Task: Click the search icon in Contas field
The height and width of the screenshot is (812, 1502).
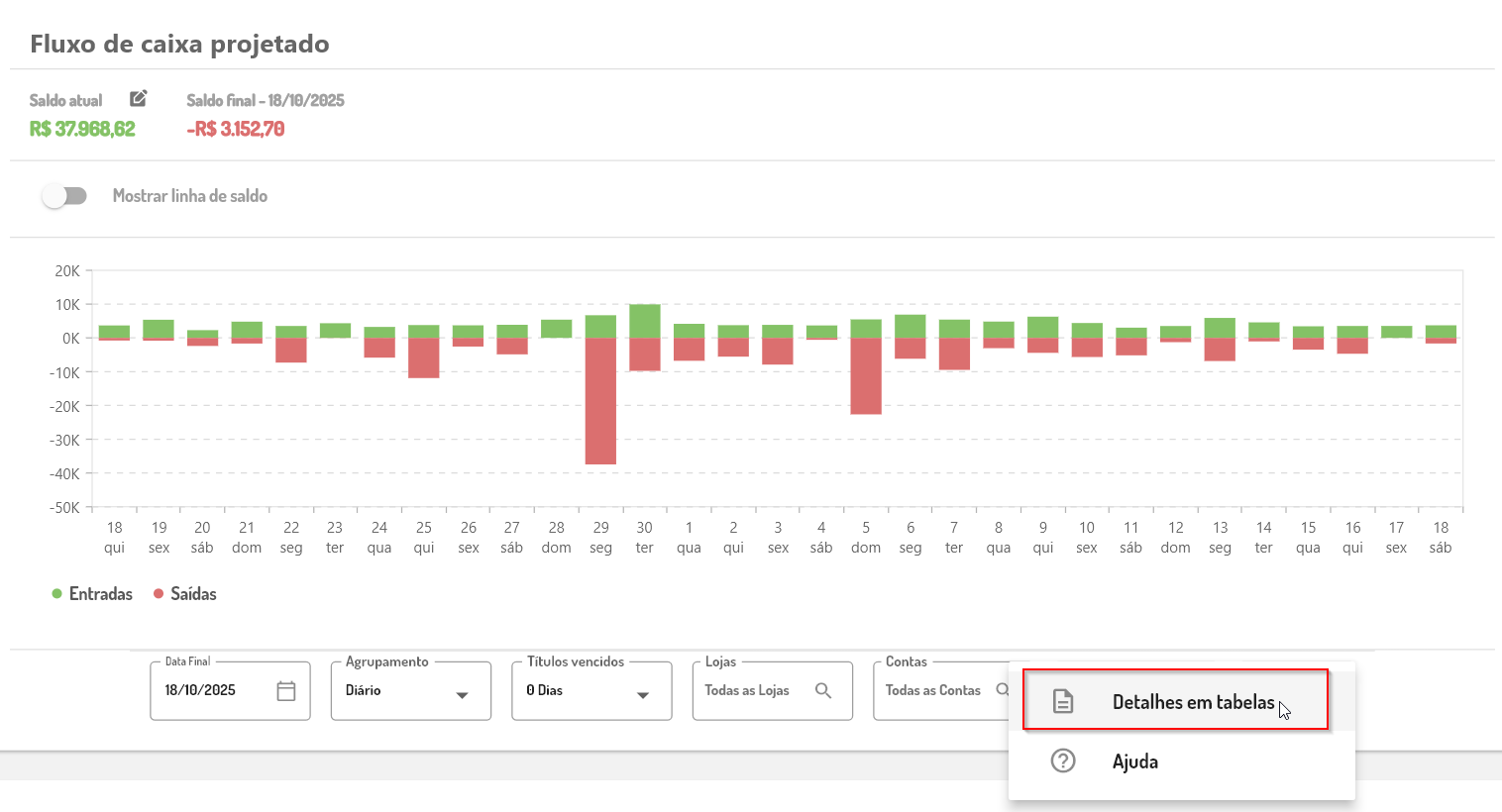Action: coord(1002,690)
